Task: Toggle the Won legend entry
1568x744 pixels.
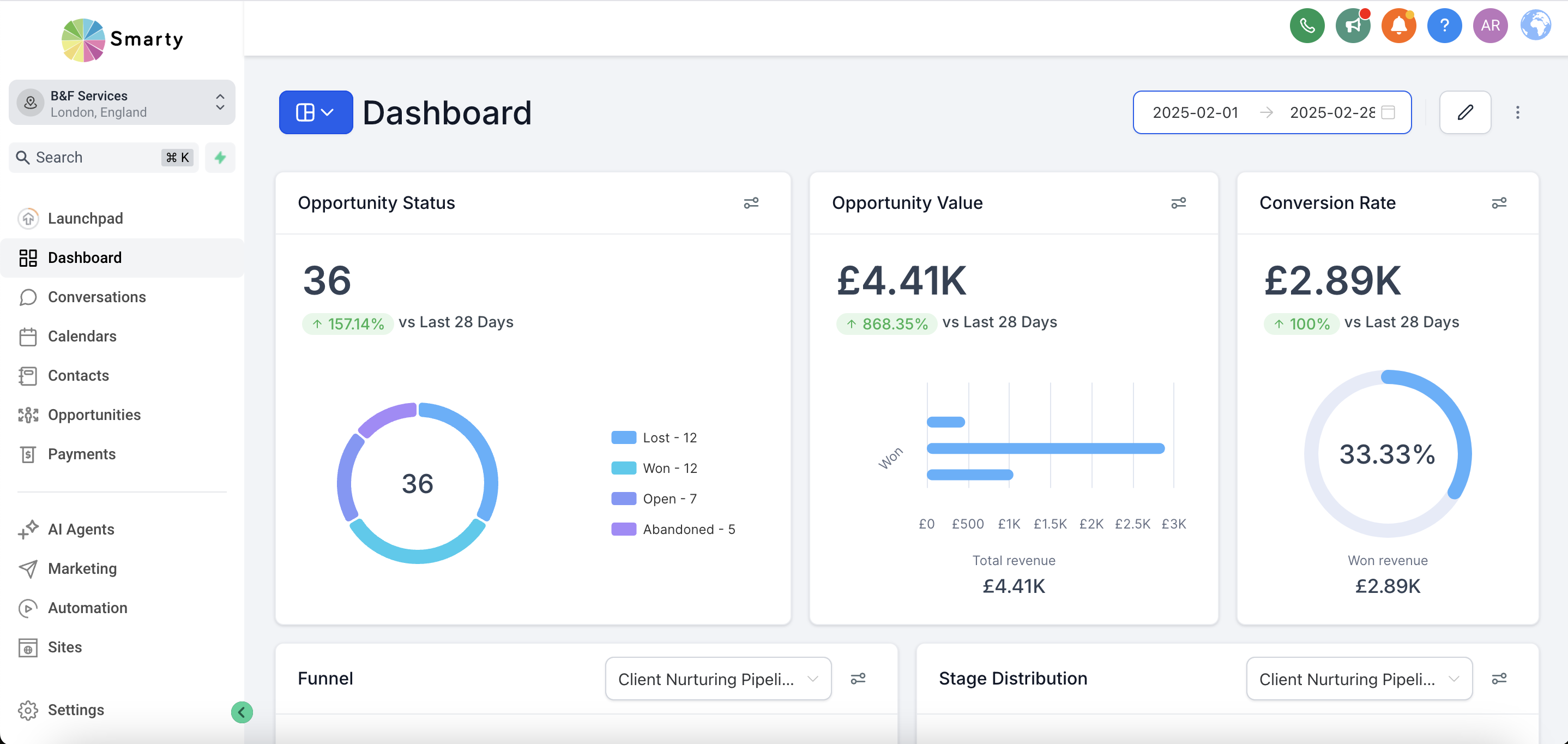Action: coord(654,468)
